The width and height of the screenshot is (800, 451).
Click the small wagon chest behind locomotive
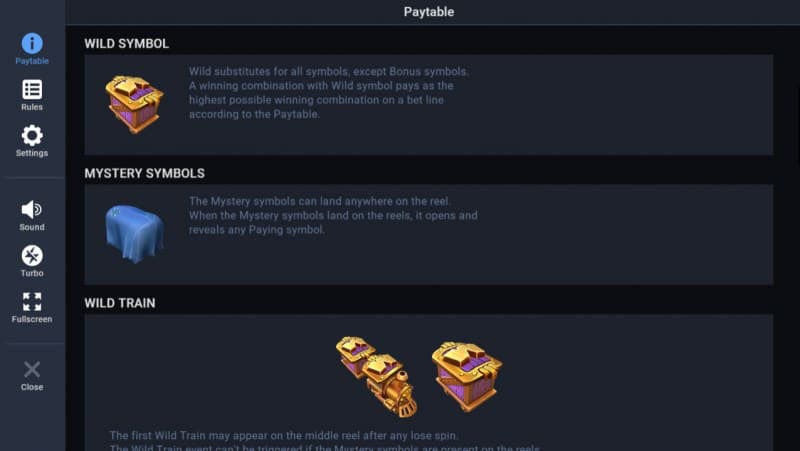[x=354, y=355]
